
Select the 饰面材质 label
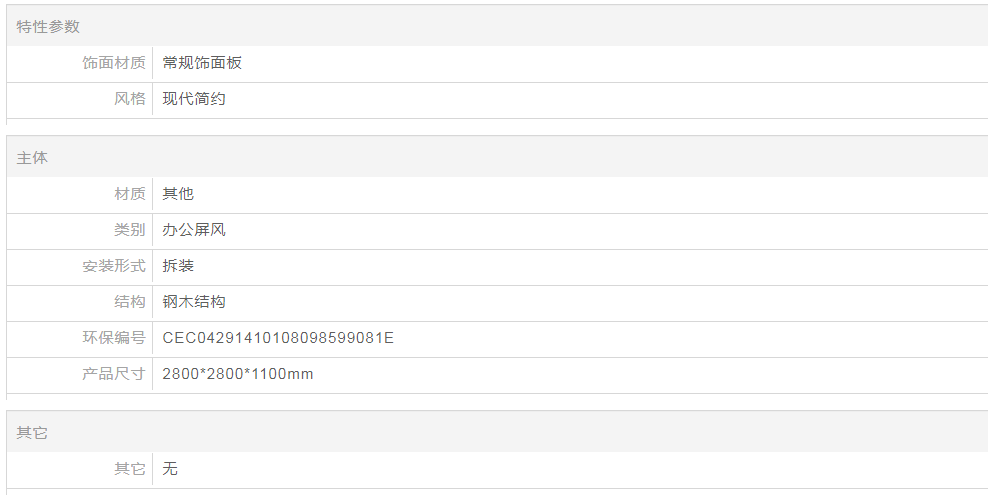pos(114,63)
